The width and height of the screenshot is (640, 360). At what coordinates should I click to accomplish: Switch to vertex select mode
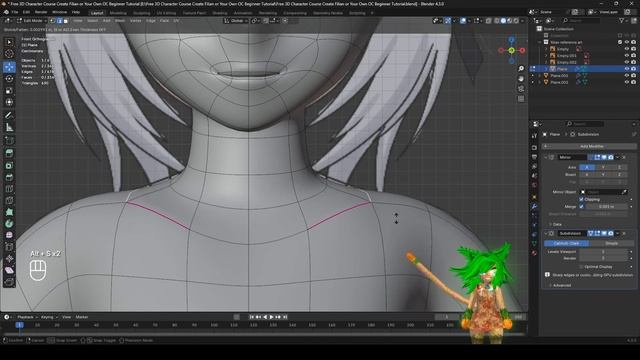52,20
